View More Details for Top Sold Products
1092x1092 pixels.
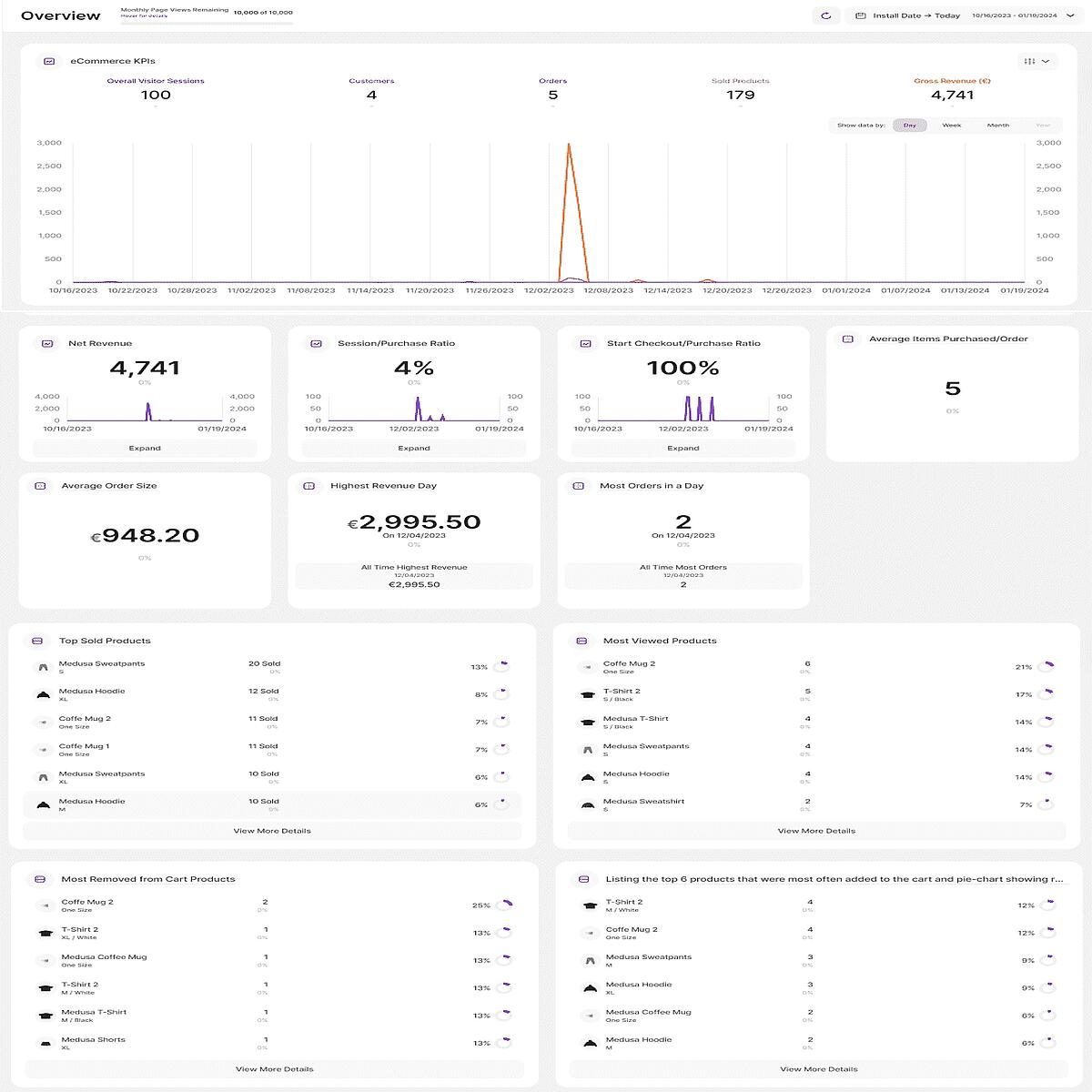[272, 831]
